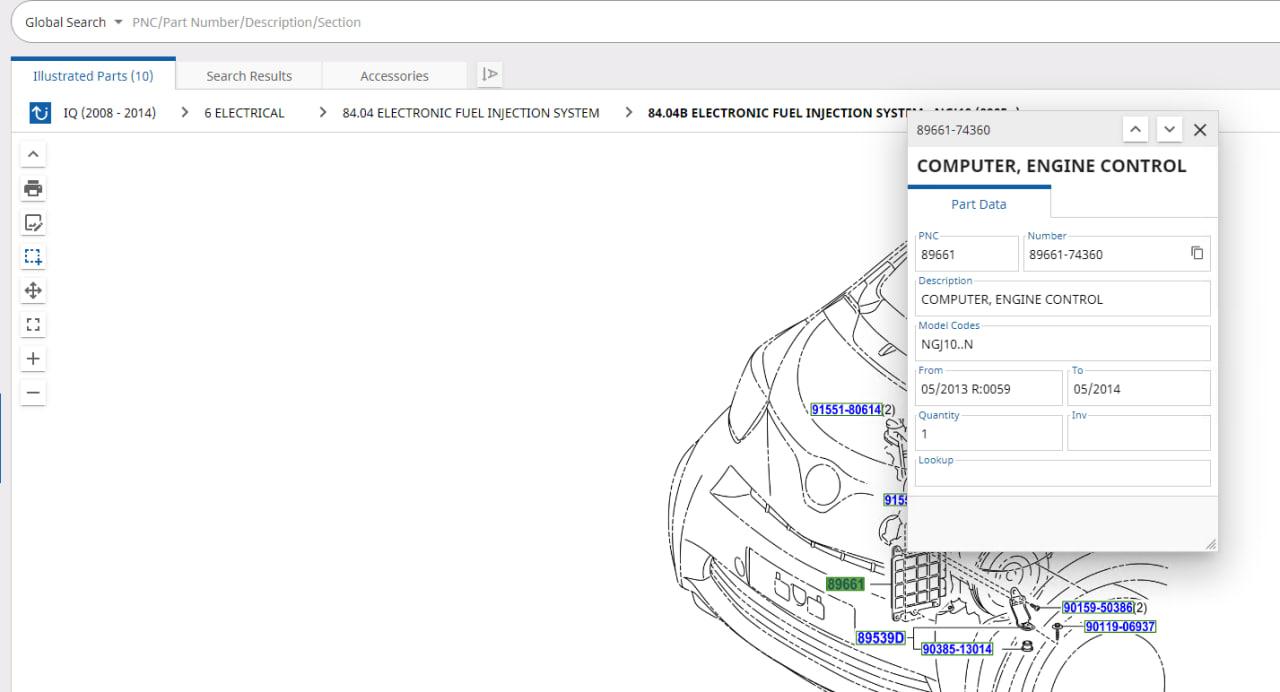The height and width of the screenshot is (692, 1280).
Task: Activate the pan/move diagram tool
Action: [33, 291]
